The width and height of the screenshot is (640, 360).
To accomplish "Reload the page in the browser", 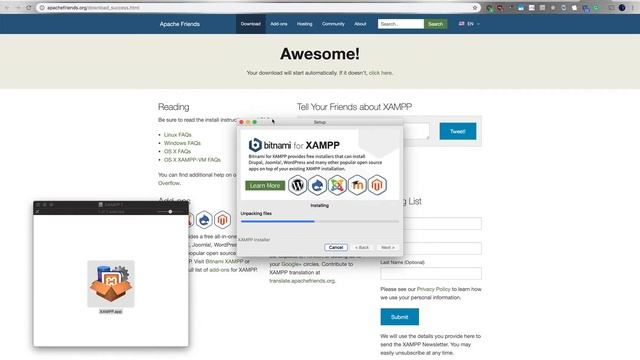I will click(x=29, y=8).
